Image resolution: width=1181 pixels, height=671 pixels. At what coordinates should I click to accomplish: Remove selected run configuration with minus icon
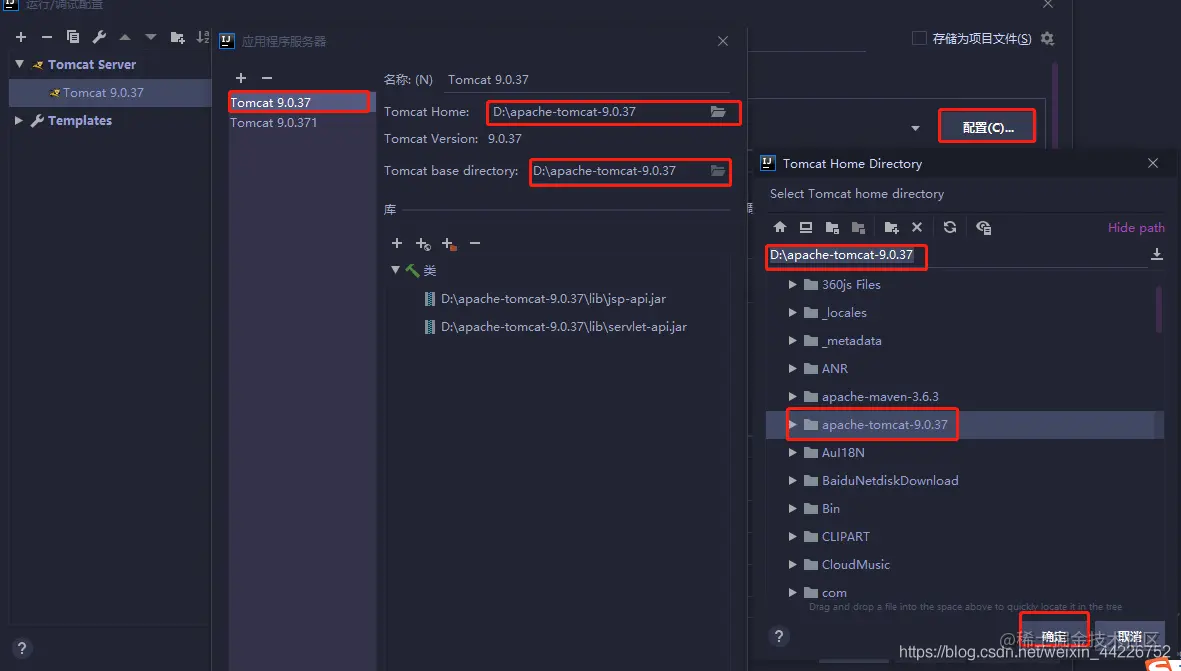(x=47, y=37)
